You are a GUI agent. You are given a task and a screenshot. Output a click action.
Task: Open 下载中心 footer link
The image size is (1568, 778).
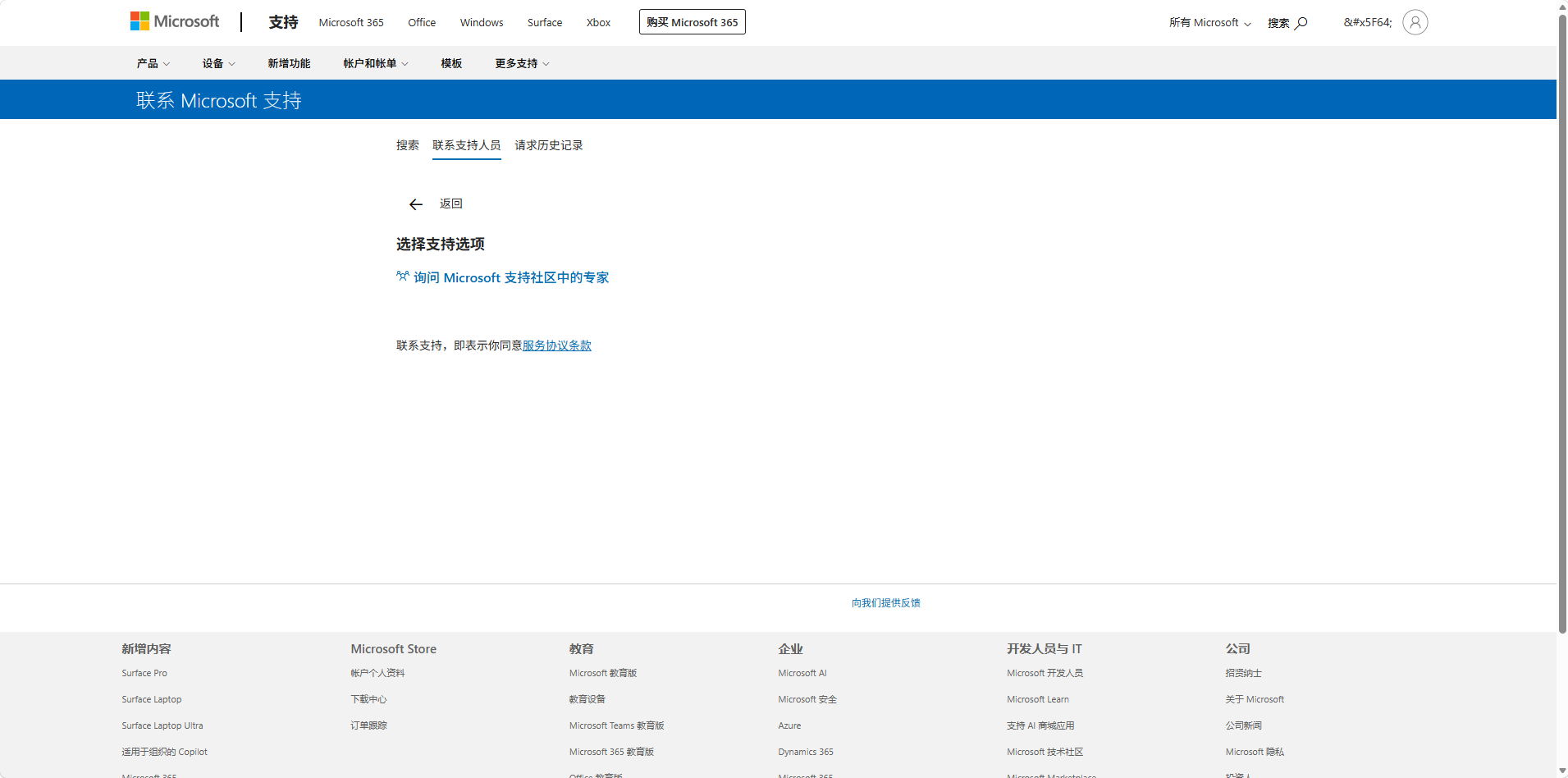coord(368,699)
